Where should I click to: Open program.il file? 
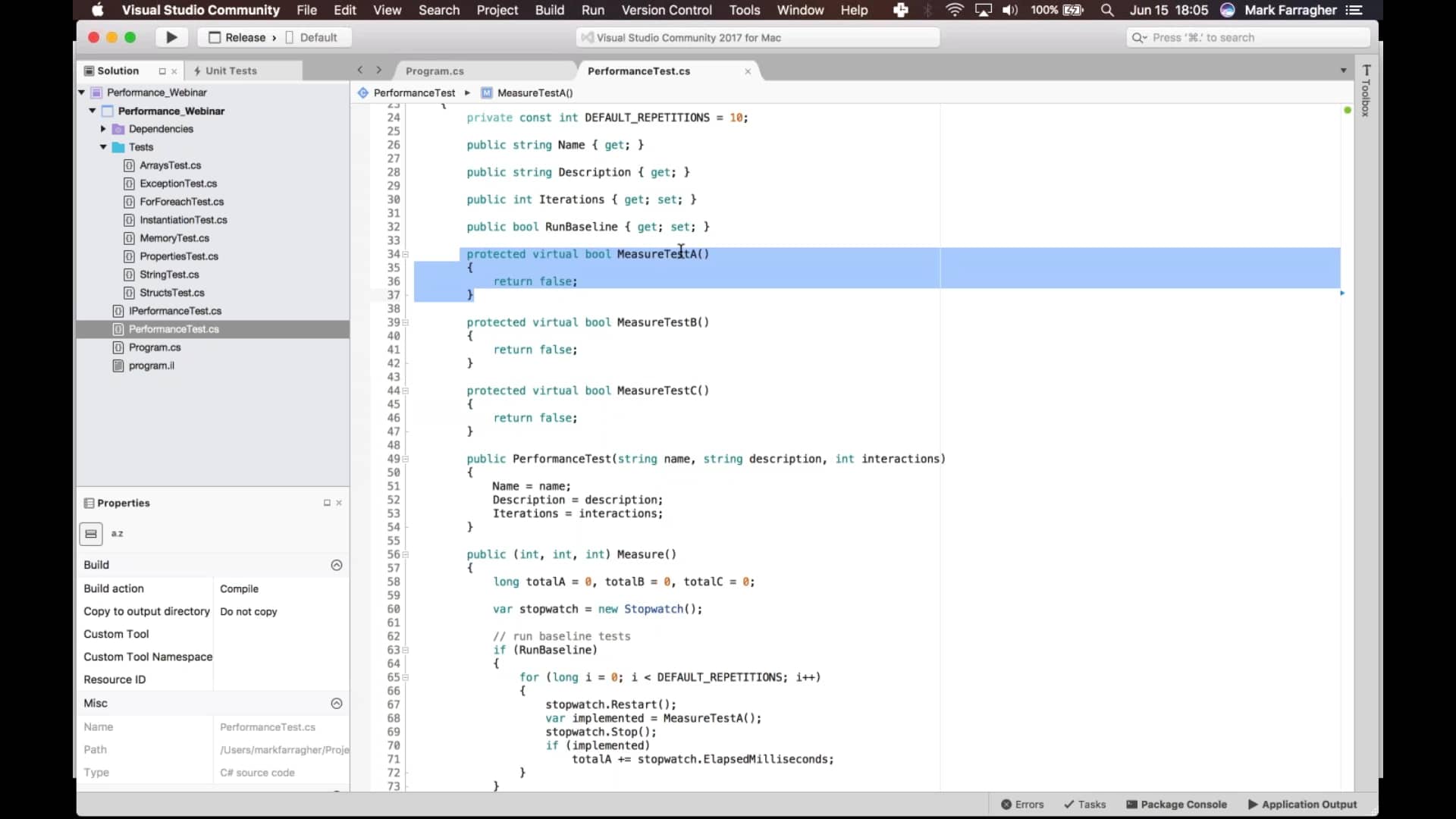point(151,366)
